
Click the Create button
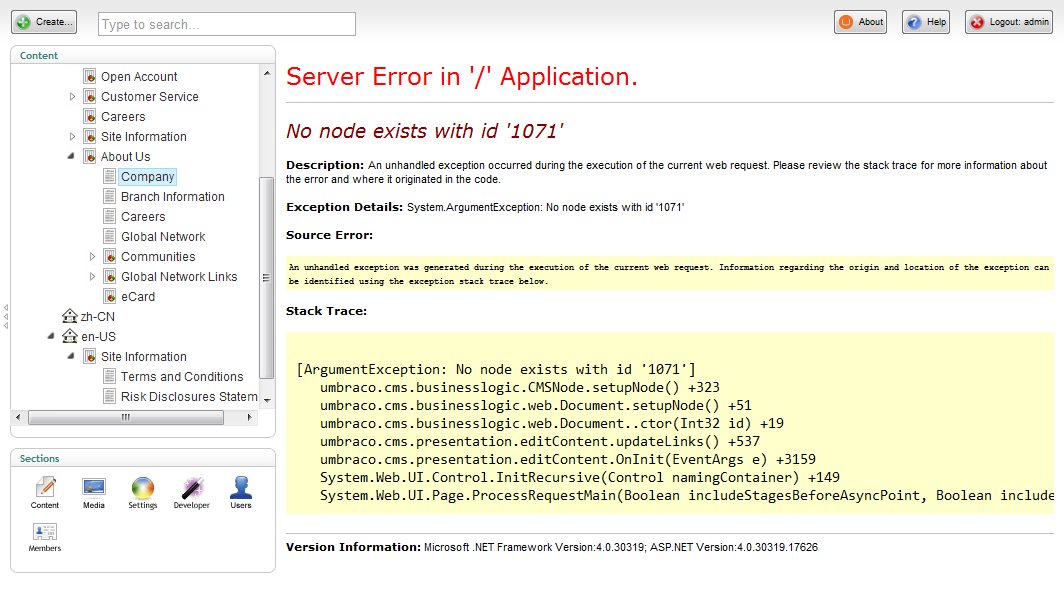pyautogui.click(x=44, y=22)
